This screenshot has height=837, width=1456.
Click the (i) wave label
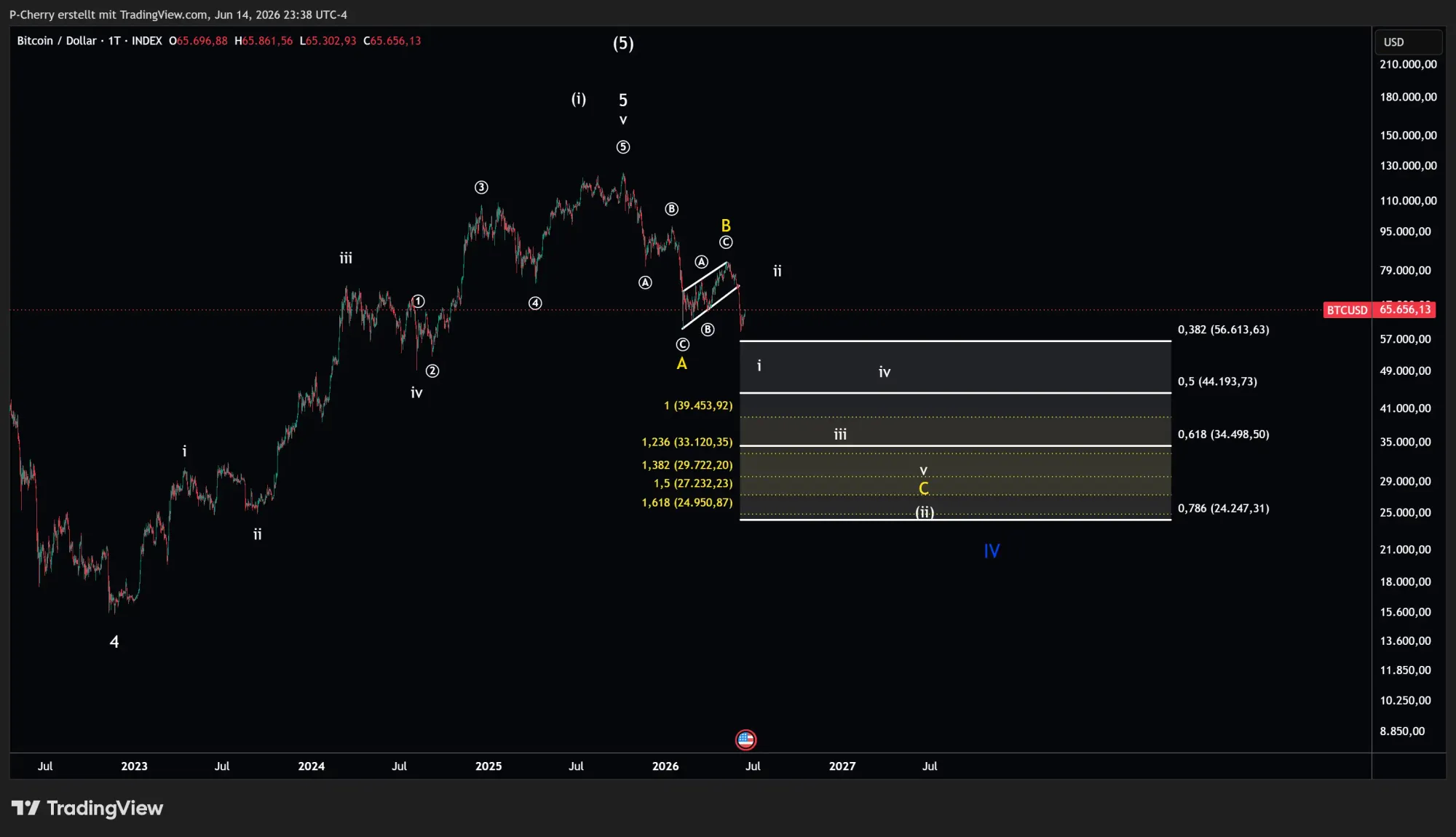(579, 99)
